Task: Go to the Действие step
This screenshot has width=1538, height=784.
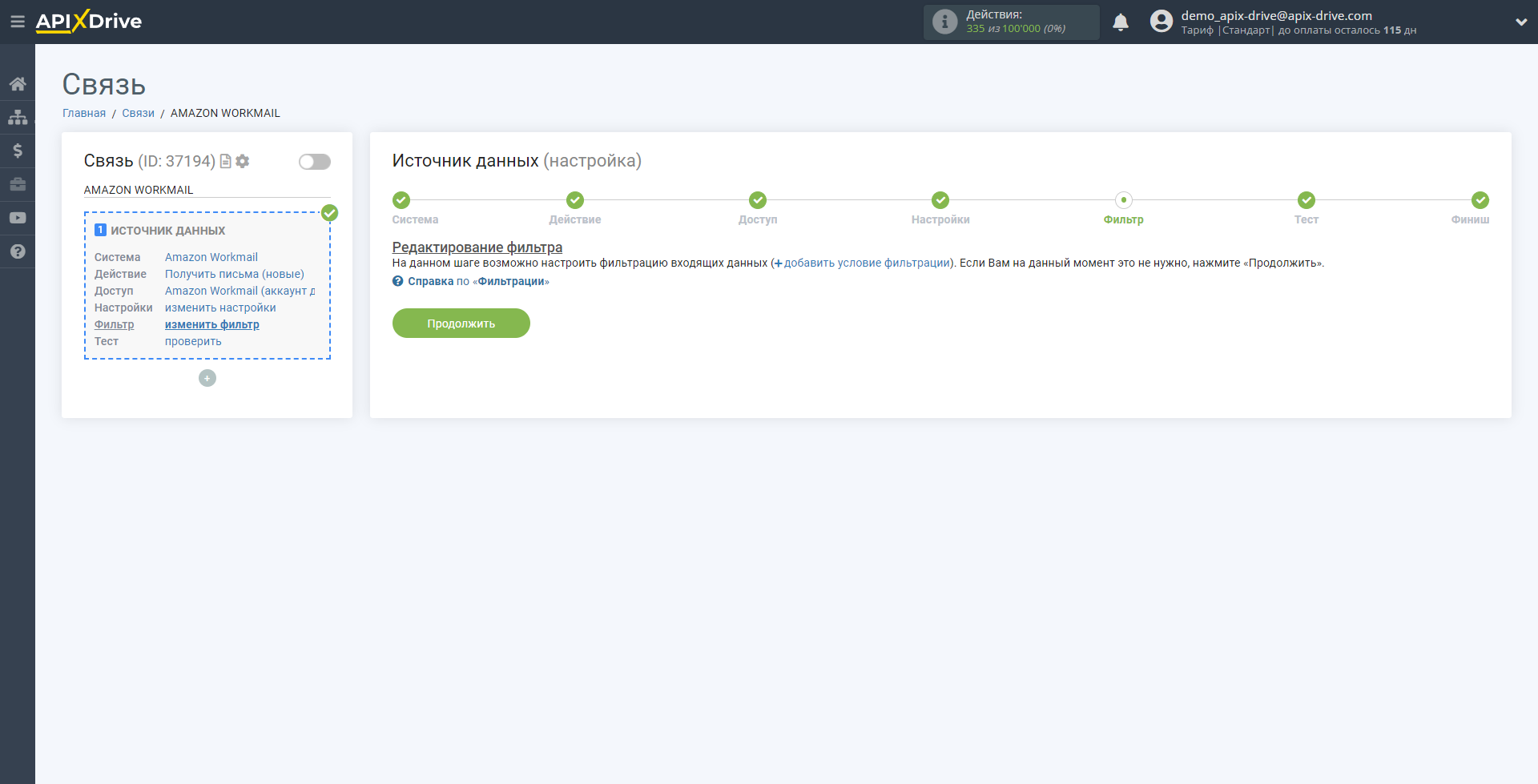Action: coord(575,200)
